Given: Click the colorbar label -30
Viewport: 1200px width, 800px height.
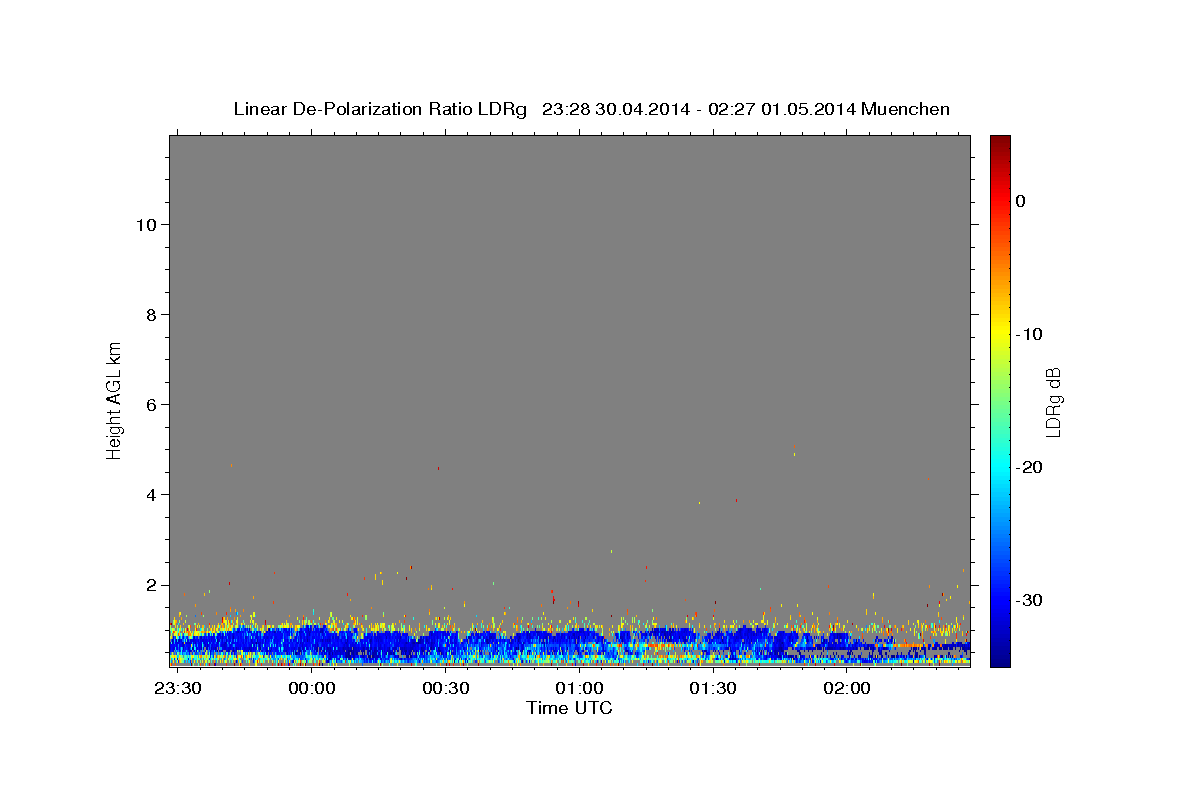Looking at the screenshot, I should (x=1031, y=600).
